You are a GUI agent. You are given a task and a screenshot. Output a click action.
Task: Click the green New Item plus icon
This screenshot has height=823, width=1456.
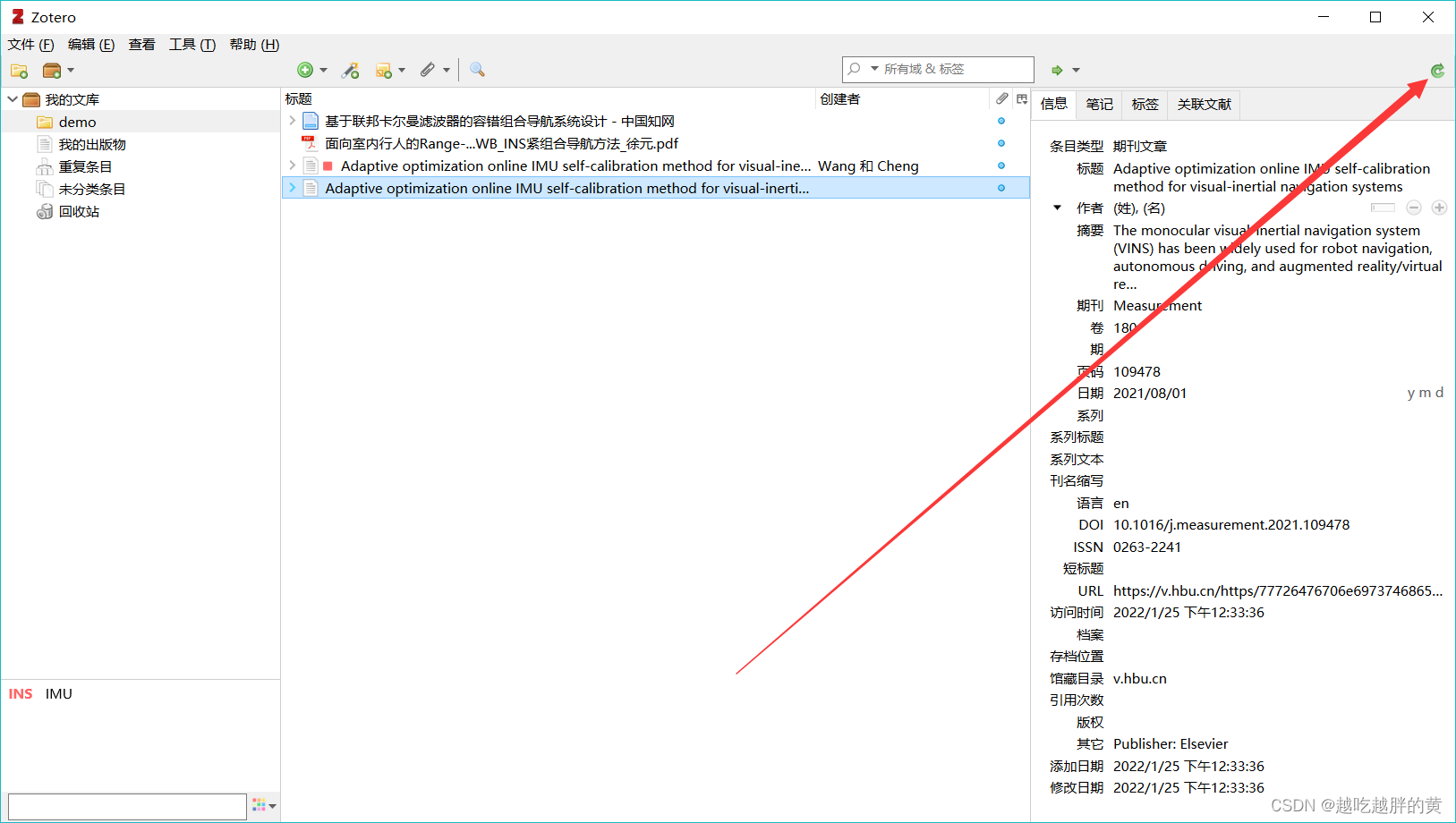pos(305,70)
